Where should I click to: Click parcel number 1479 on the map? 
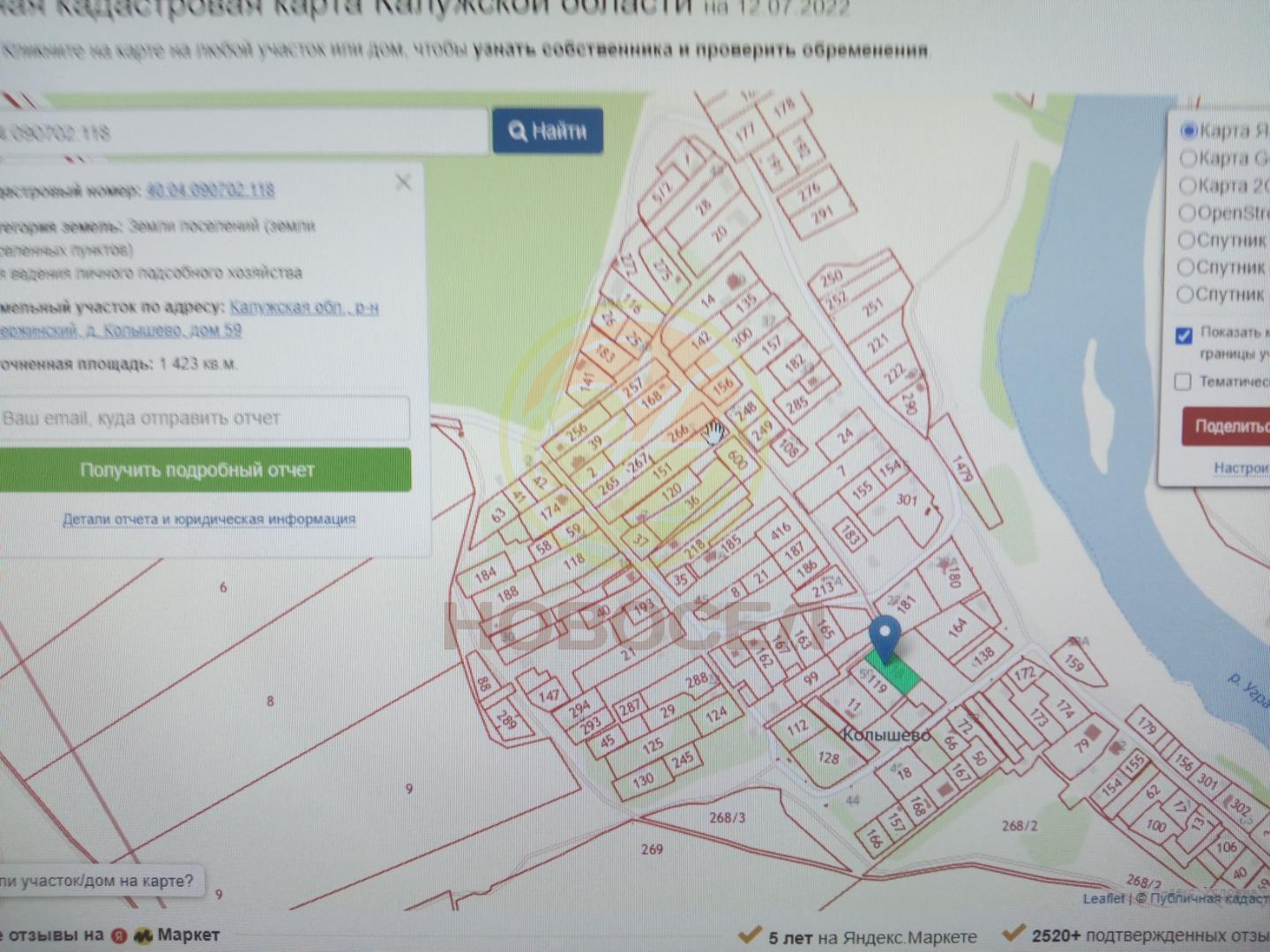tap(961, 469)
